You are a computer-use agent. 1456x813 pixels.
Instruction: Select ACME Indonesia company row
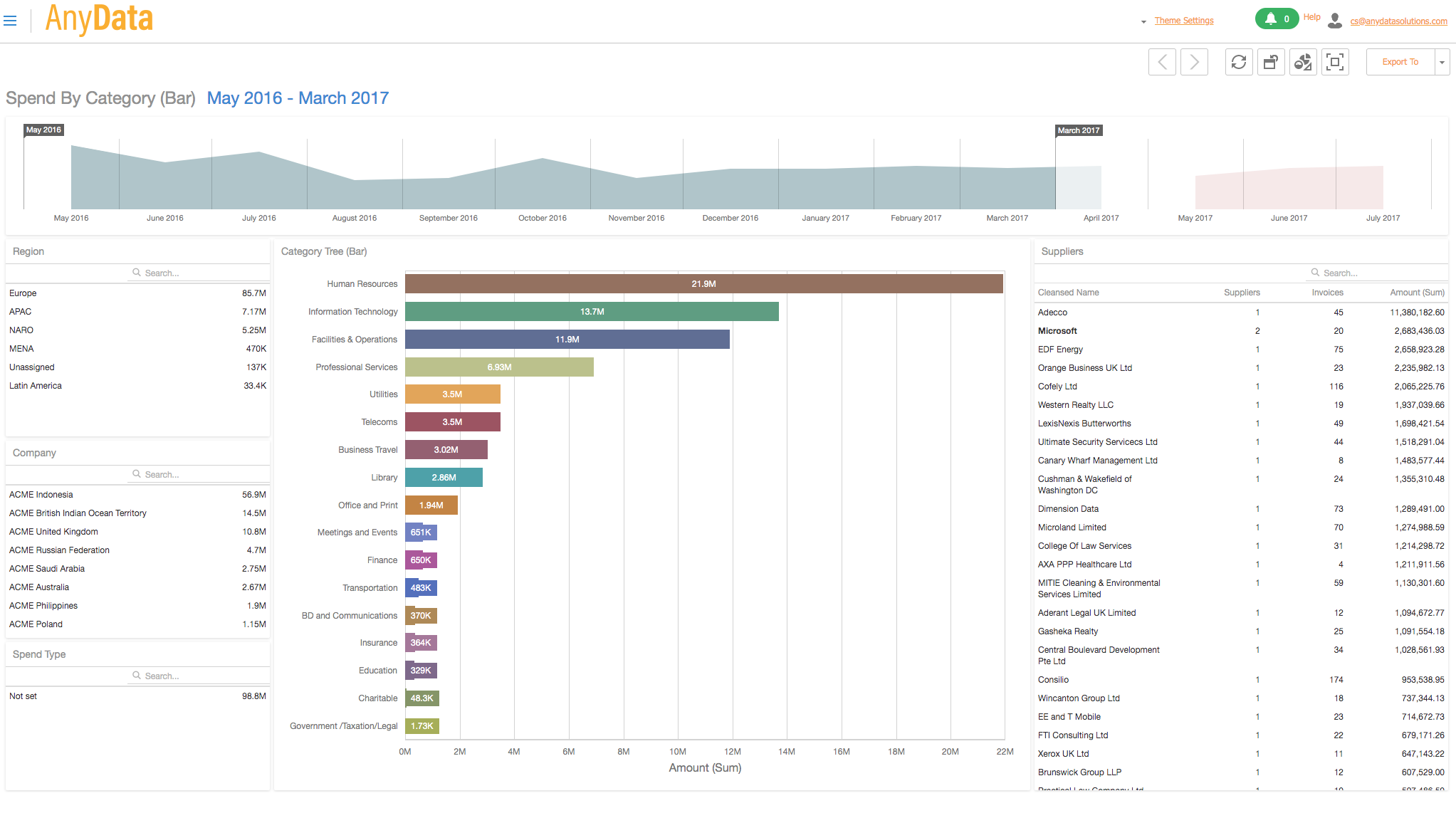137,495
